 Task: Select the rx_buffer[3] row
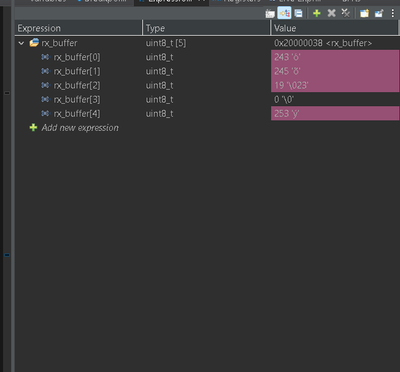pos(207,99)
